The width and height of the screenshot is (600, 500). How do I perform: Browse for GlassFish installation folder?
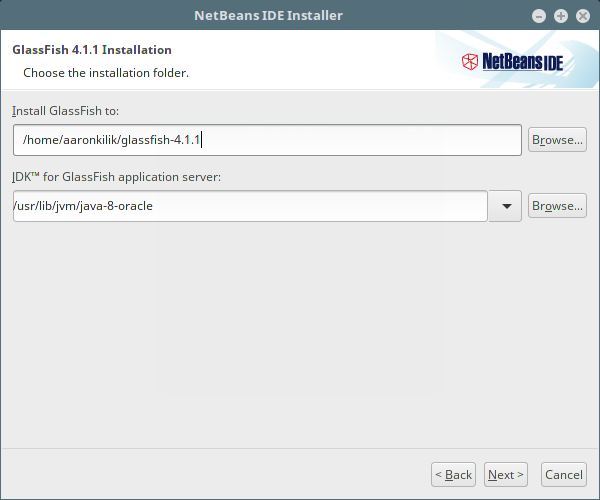[557, 140]
